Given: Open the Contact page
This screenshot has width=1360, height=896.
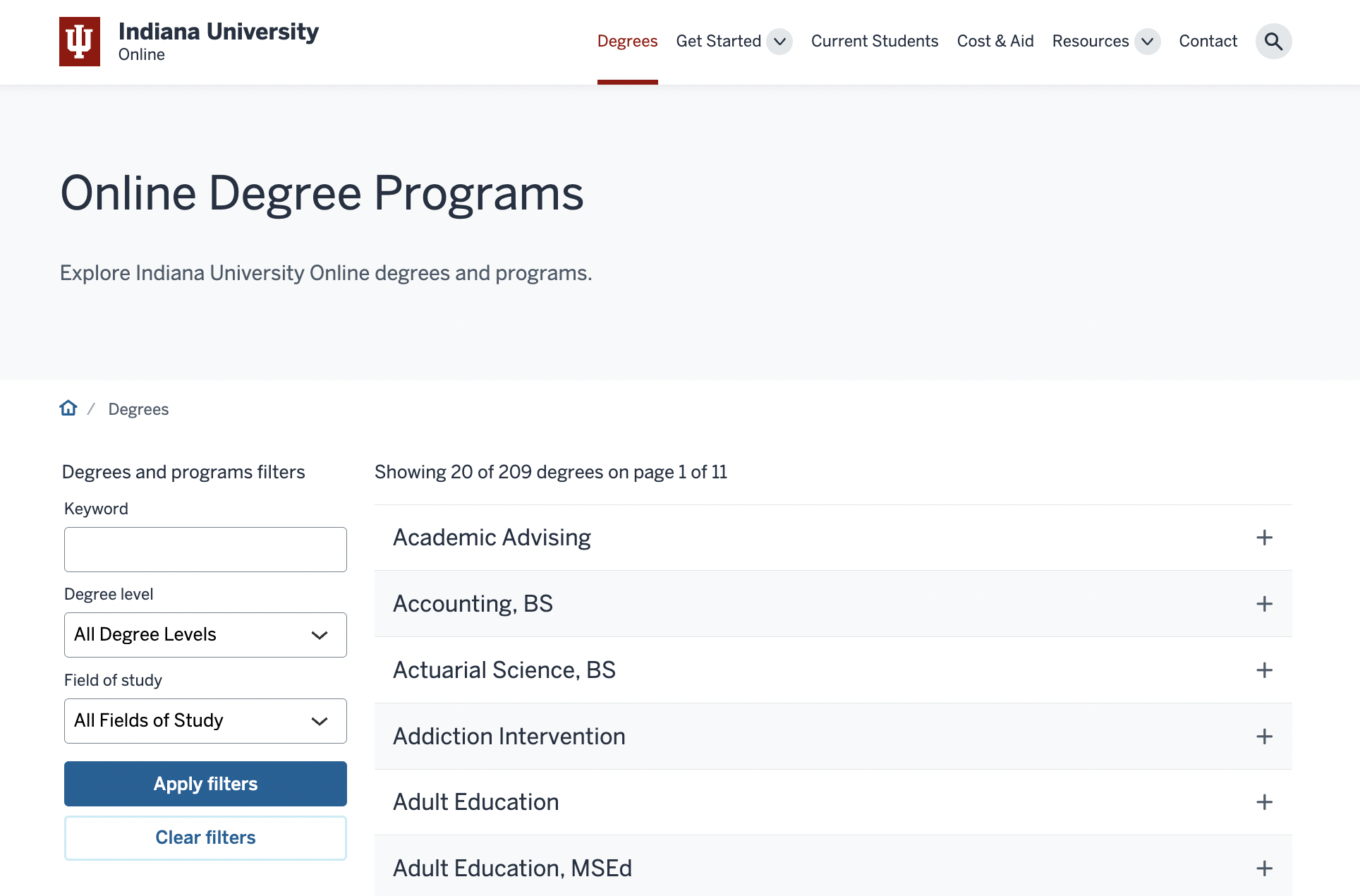Looking at the screenshot, I should (1208, 42).
